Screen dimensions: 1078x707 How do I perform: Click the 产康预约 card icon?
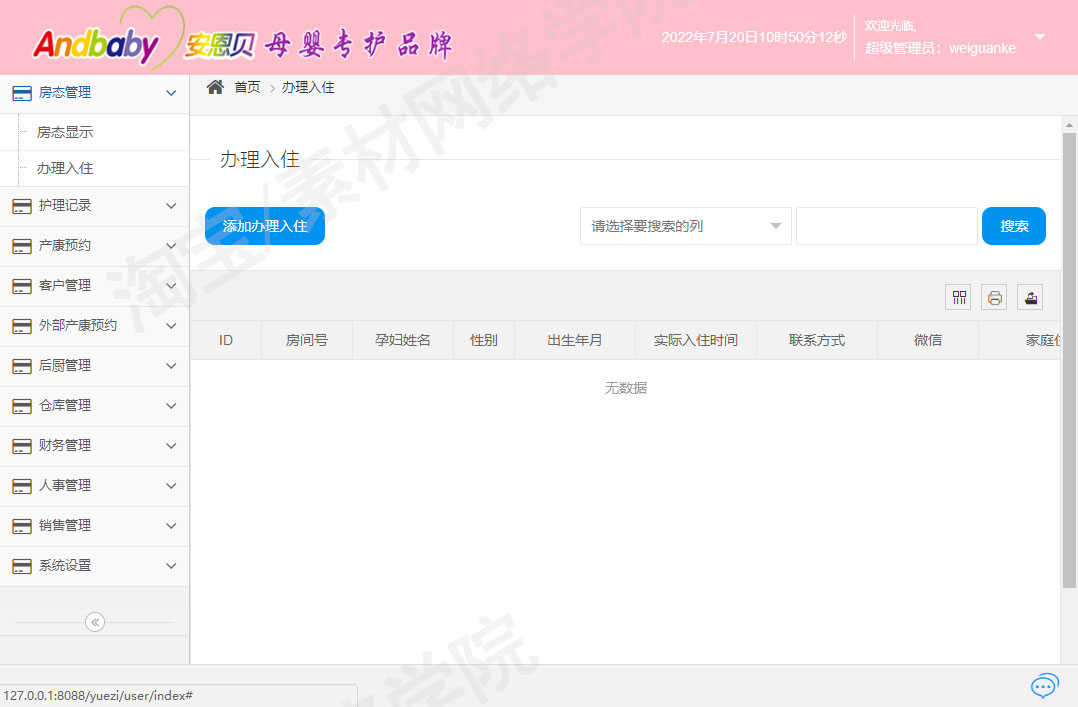pos(22,246)
